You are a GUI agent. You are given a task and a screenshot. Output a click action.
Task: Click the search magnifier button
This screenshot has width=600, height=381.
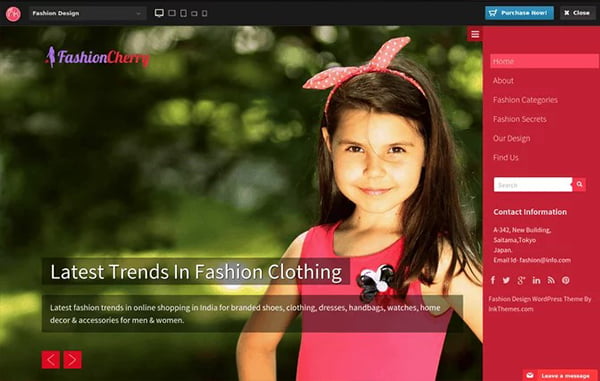[x=579, y=184]
